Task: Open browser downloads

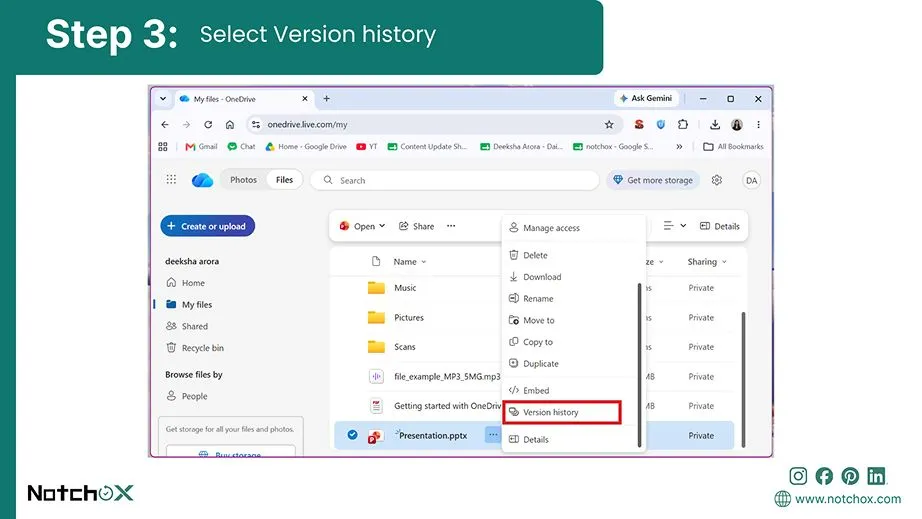Action: point(714,125)
